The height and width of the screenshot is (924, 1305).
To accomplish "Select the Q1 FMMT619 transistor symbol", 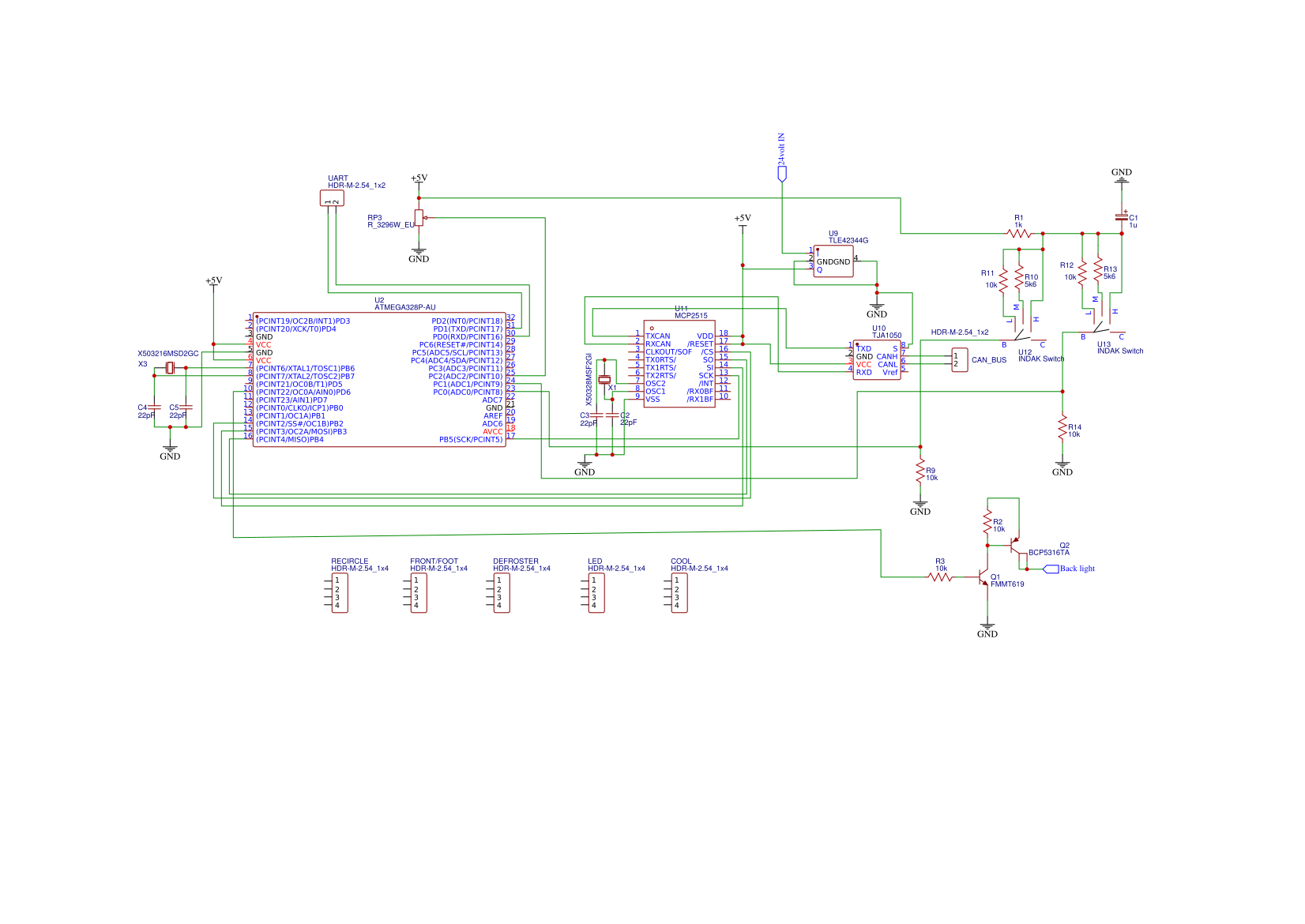I will click(x=984, y=578).
